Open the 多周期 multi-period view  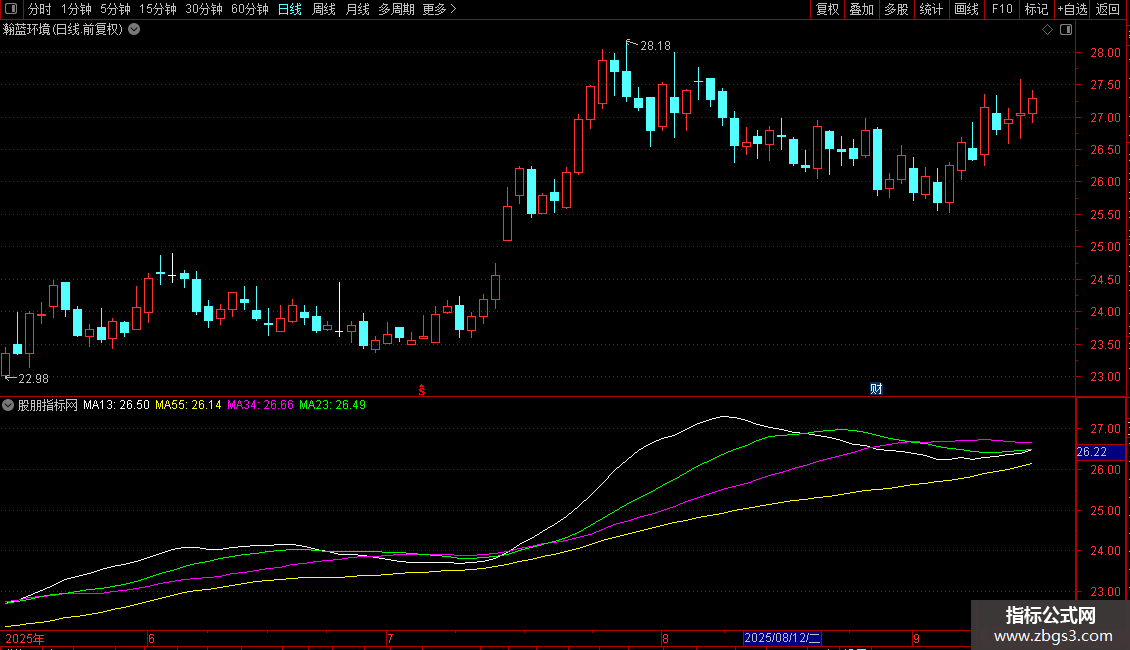[396, 9]
